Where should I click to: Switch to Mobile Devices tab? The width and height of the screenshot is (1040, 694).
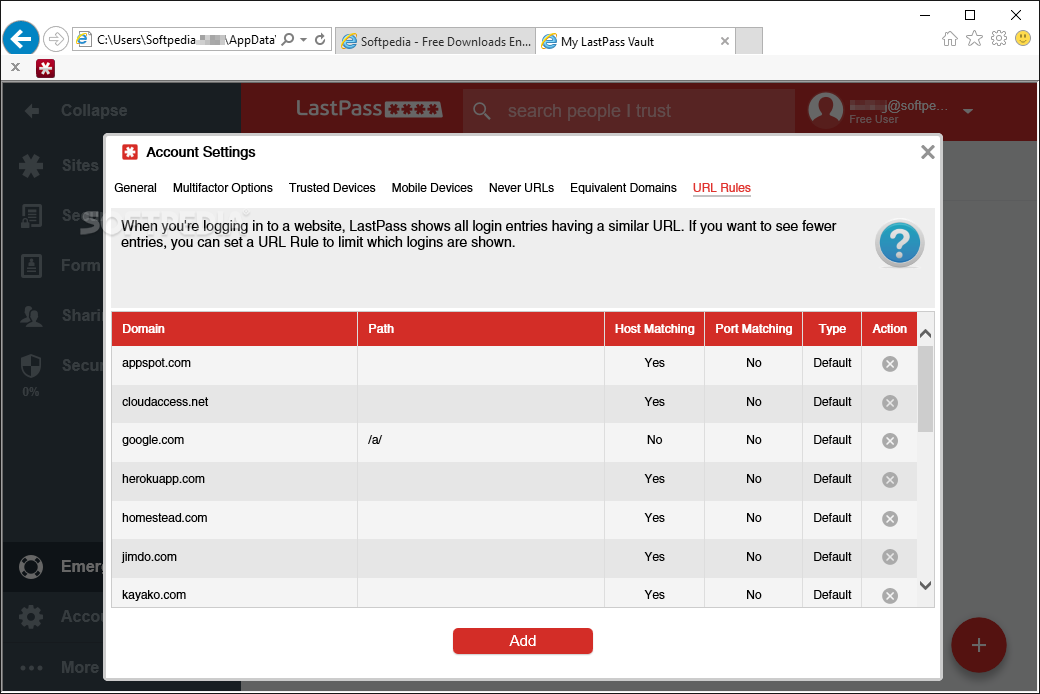[432, 188]
